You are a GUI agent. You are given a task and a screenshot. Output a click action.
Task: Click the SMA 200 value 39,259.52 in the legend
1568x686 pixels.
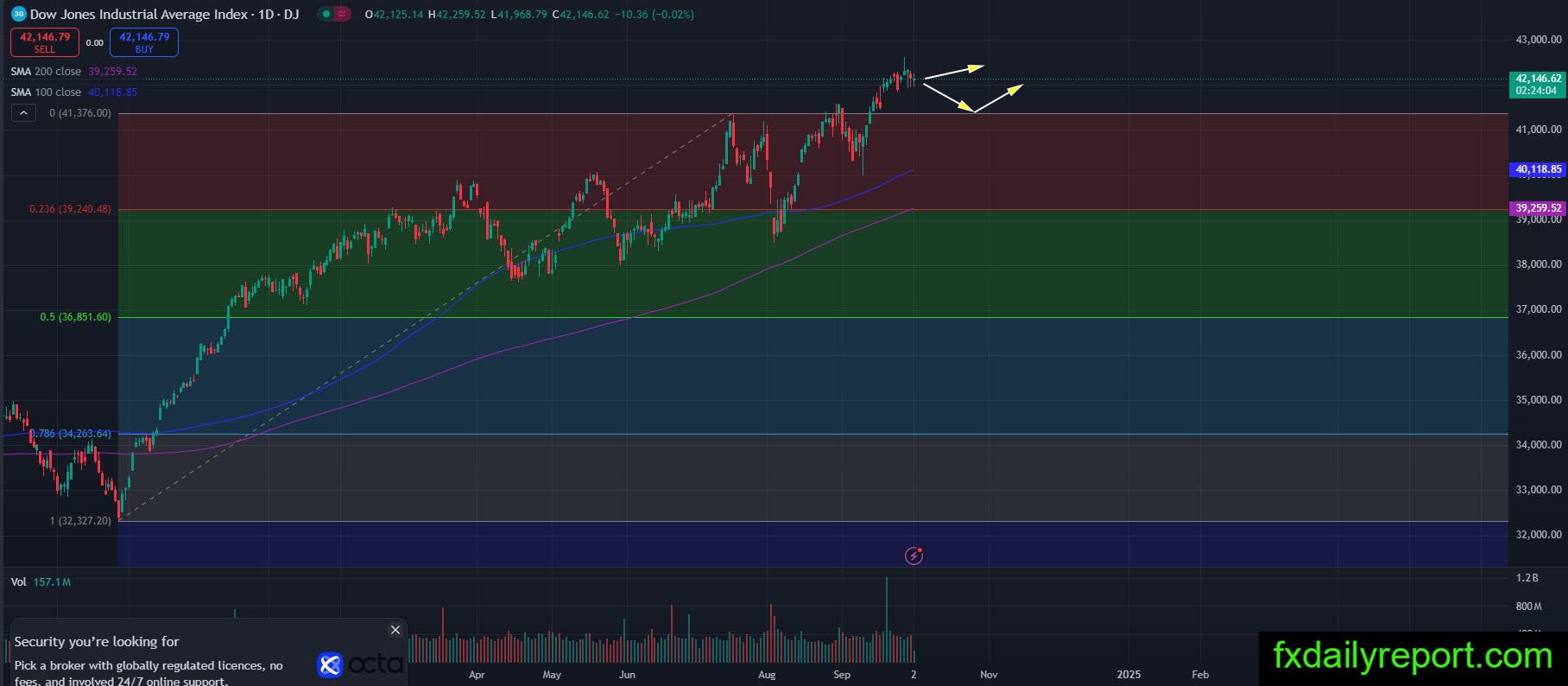coord(112,72)
